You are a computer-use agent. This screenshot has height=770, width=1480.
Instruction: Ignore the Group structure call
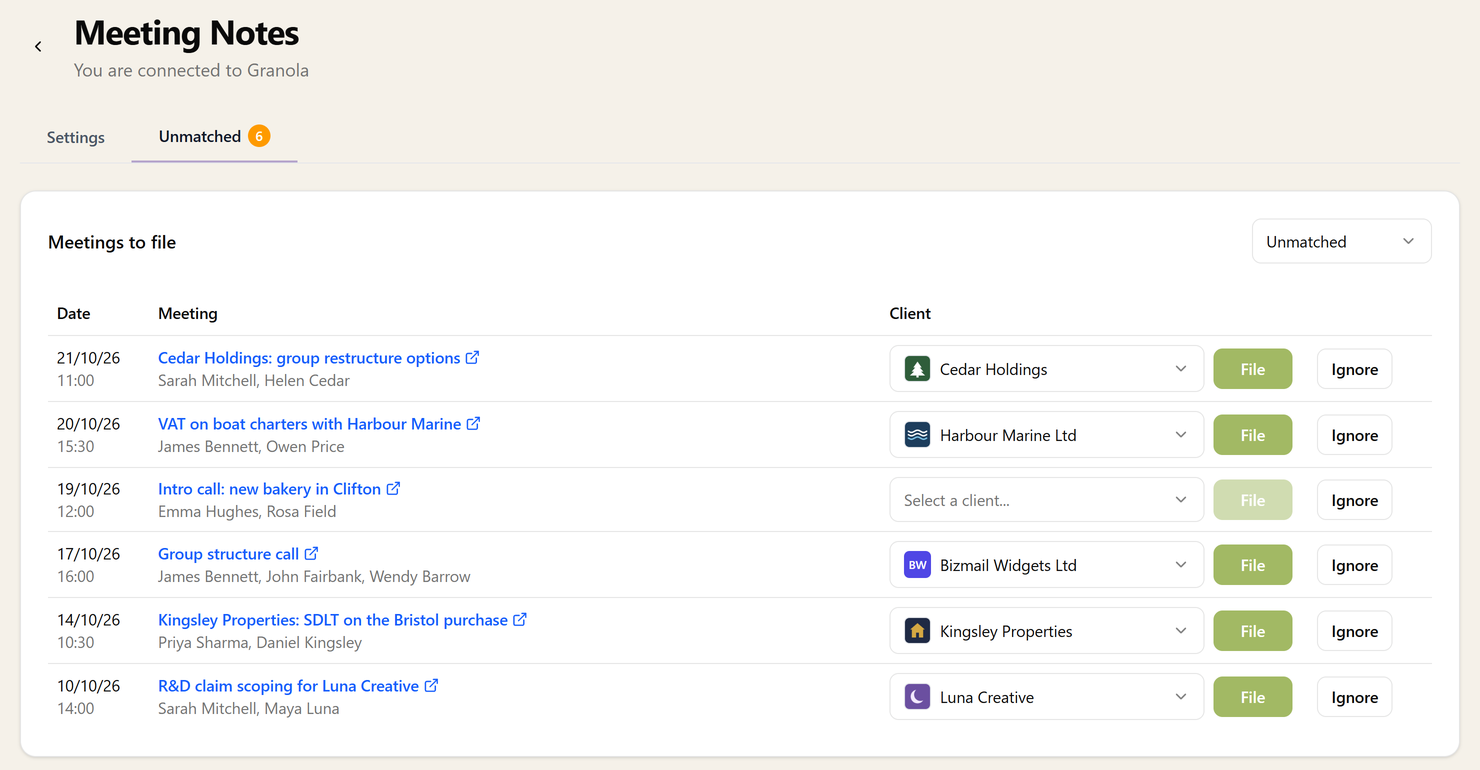(x=1354, y=565)
